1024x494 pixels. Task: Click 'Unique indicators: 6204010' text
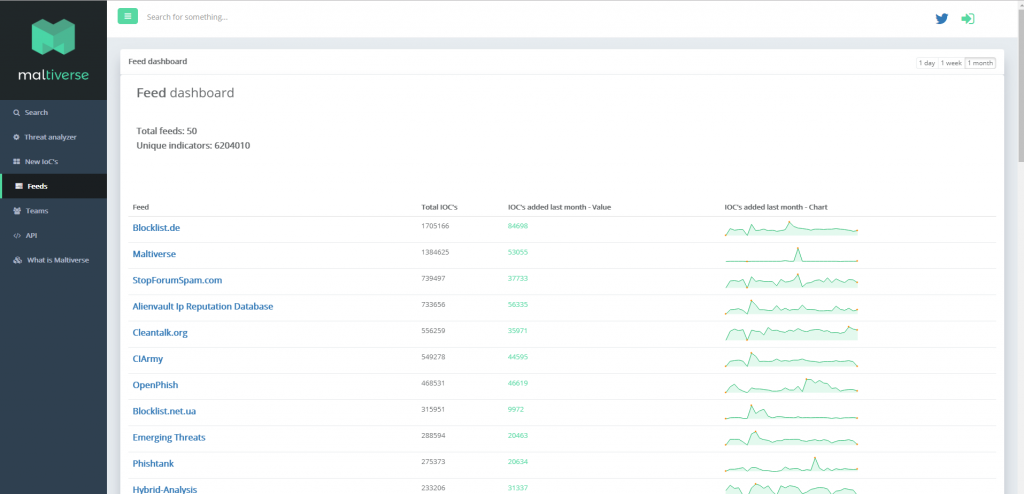(x=193, y=146)
